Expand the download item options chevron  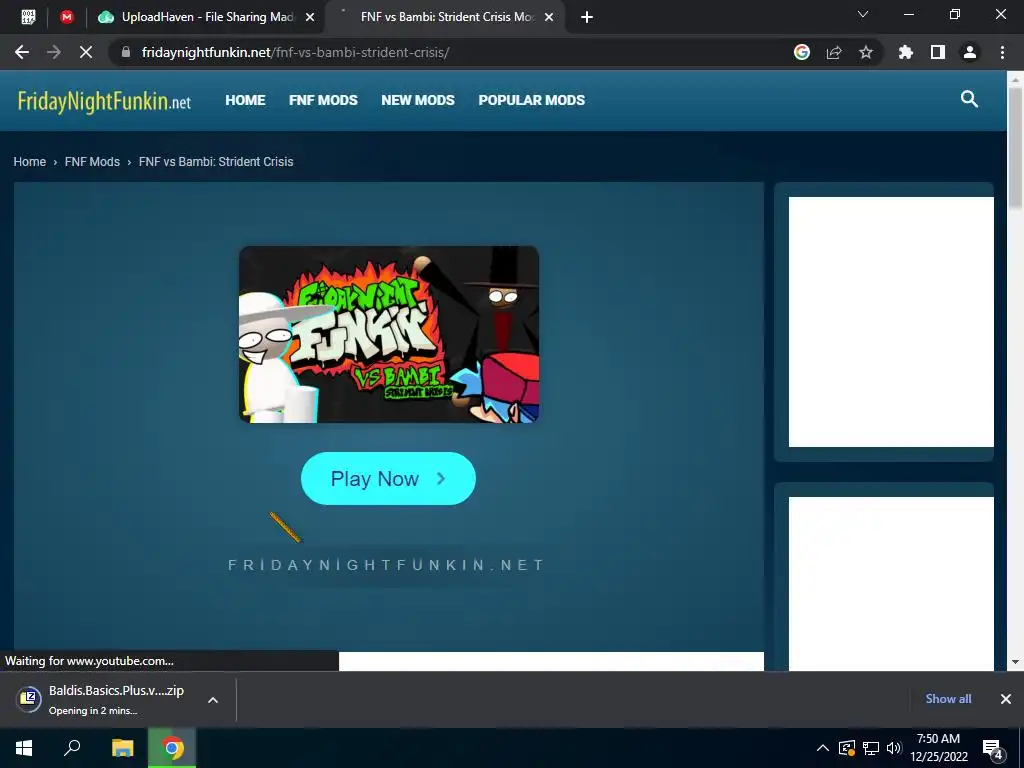tap(212, 699)
